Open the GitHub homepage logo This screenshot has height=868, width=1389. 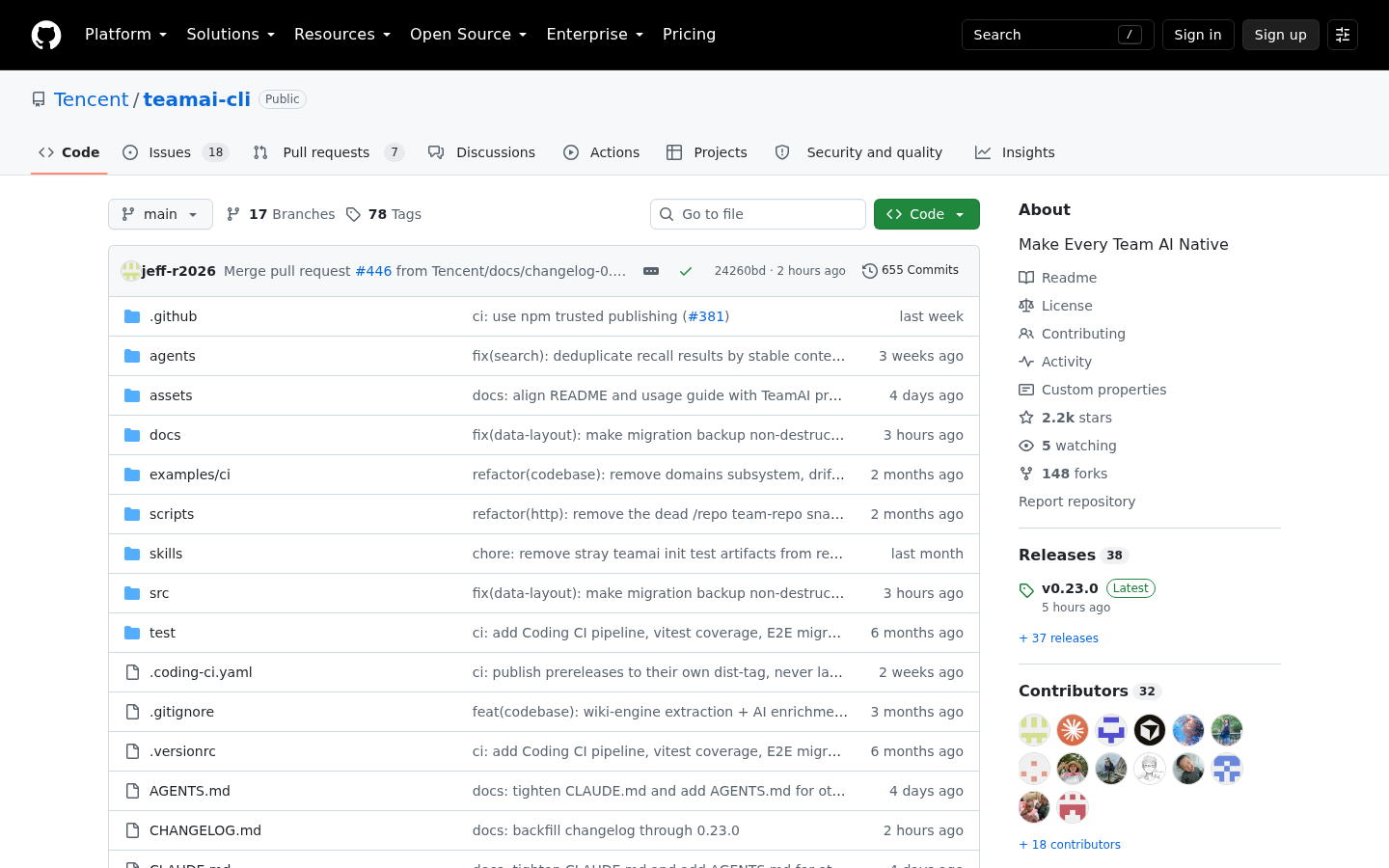tap(46, 35)
